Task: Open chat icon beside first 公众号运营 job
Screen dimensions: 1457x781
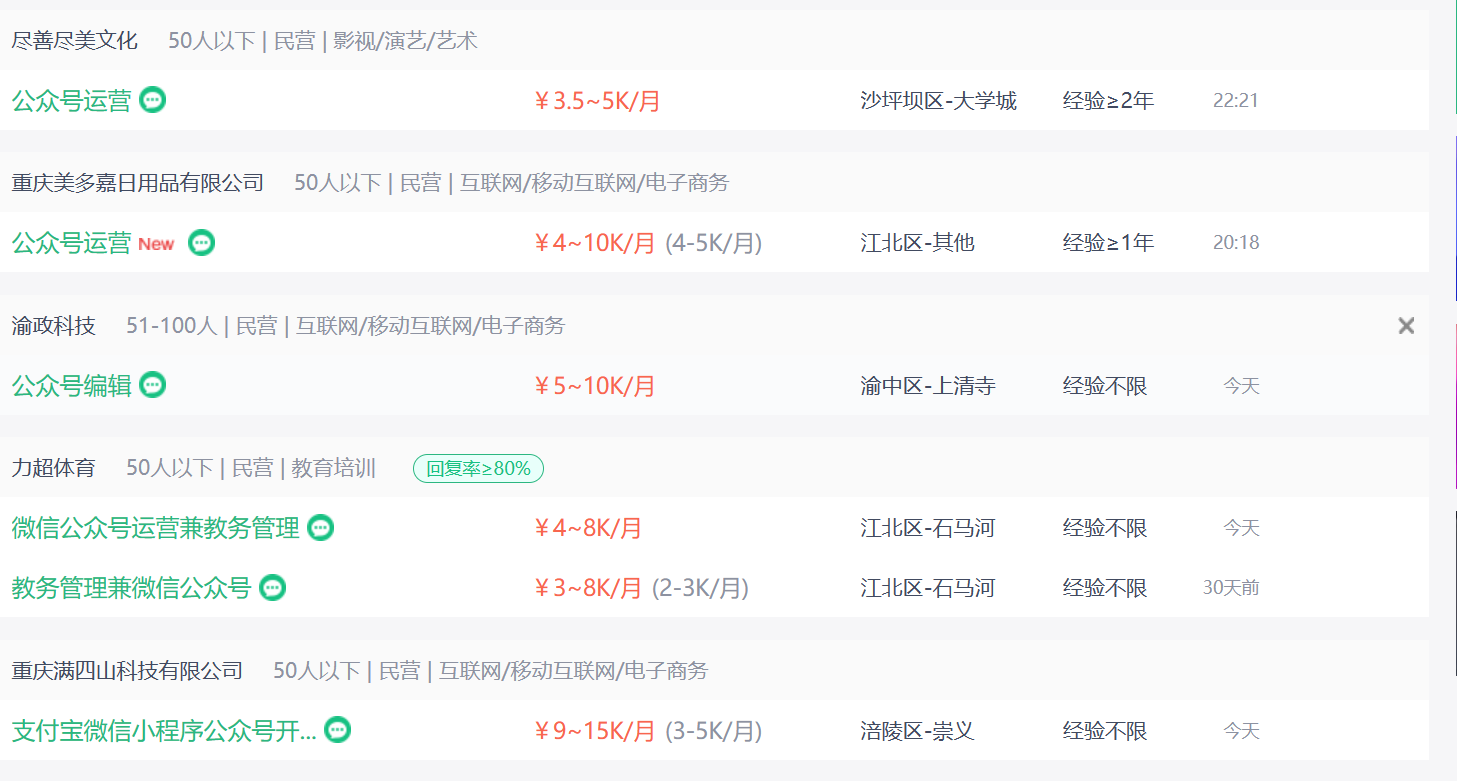Action: (152, 100)
